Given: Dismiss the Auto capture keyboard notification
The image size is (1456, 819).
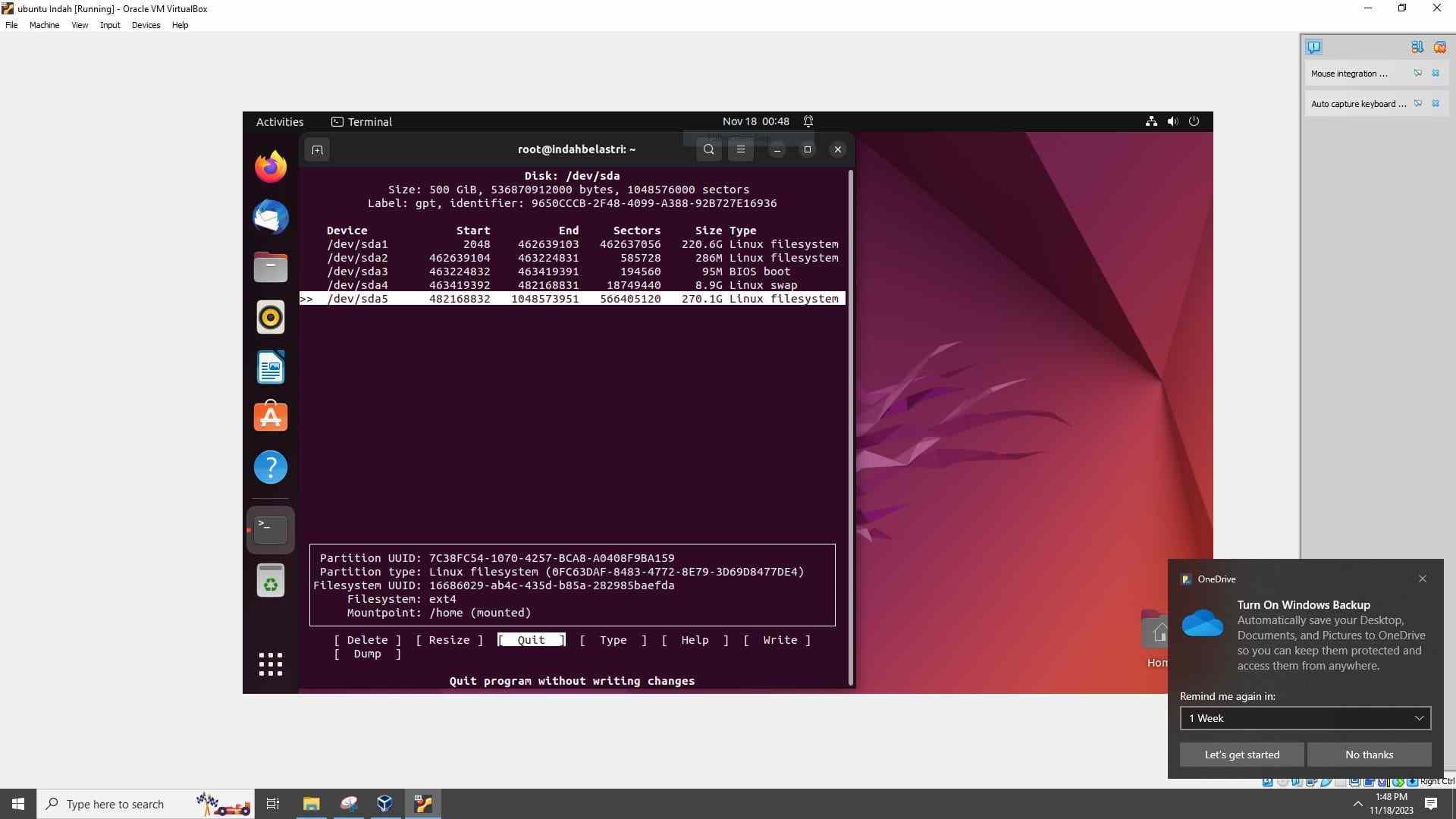Looking at the screenshot, I should (1436, 104).
